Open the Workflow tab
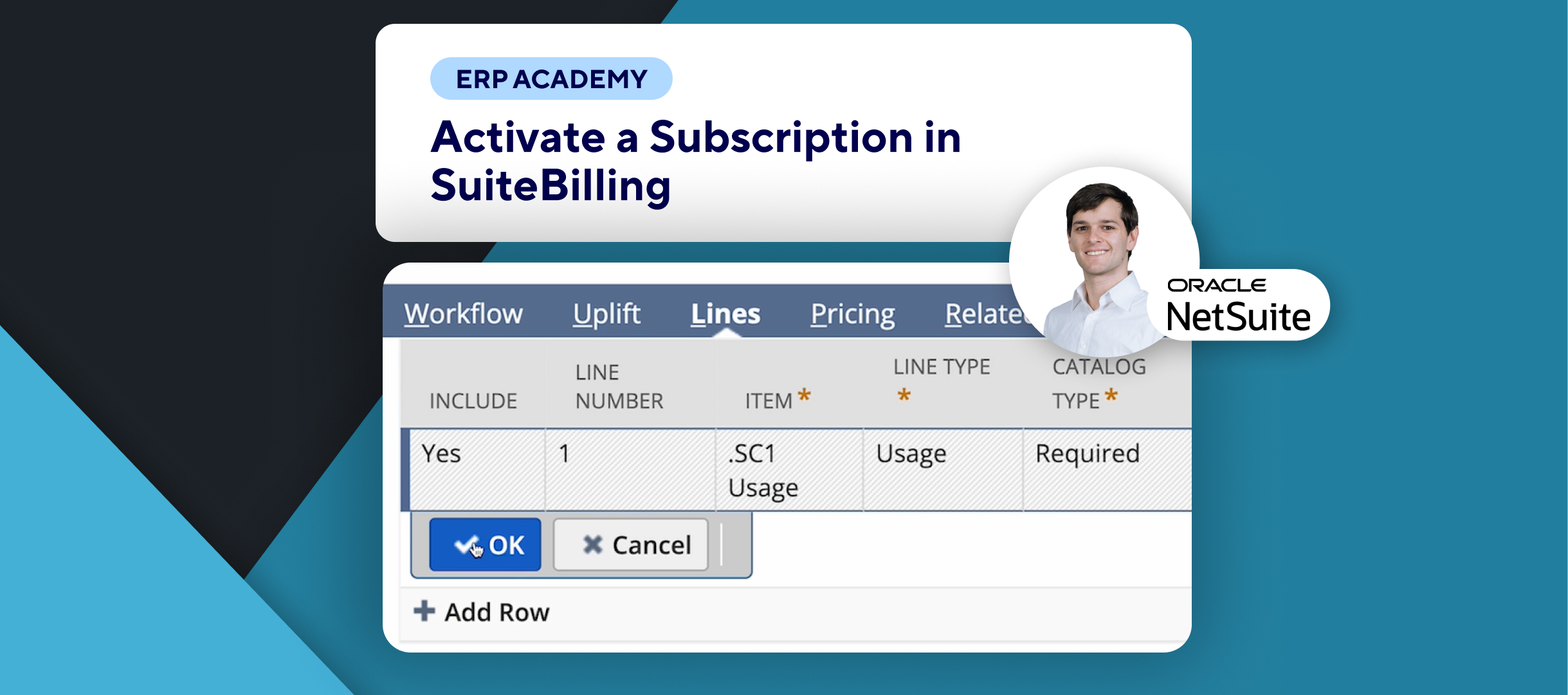The image size is (1568, 695). 463,314
